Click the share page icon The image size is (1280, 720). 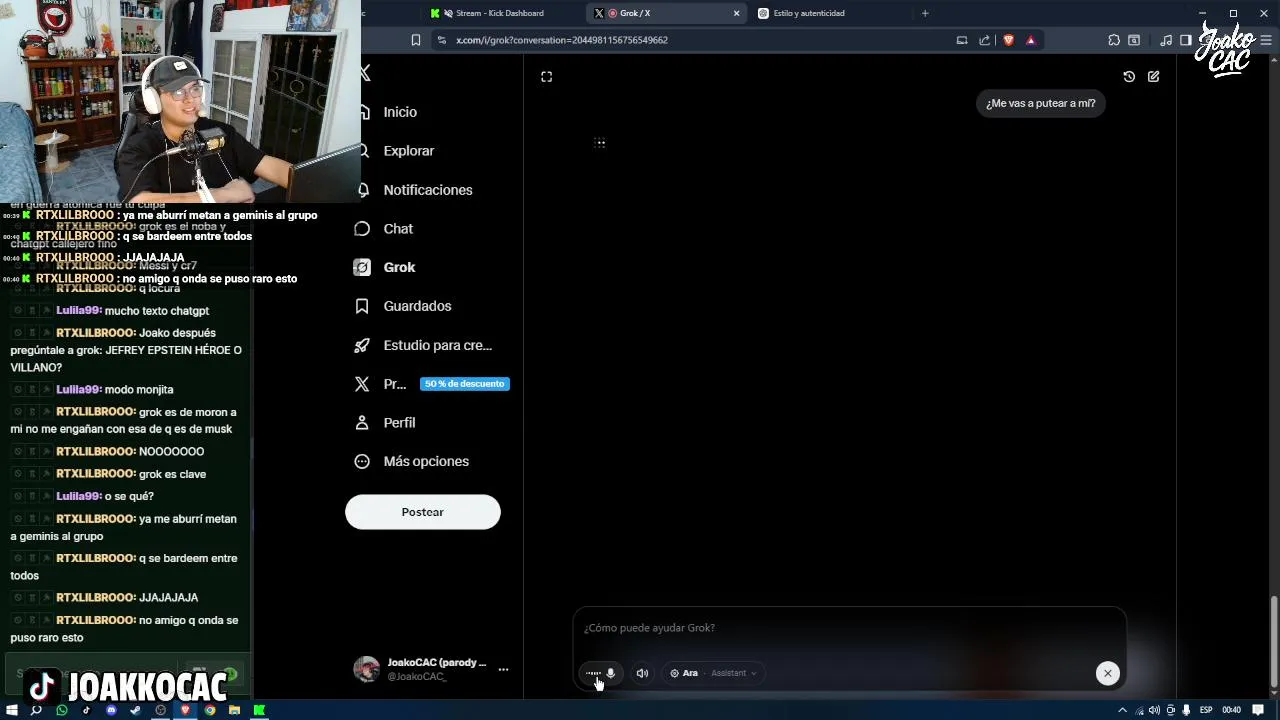[984, 40]
